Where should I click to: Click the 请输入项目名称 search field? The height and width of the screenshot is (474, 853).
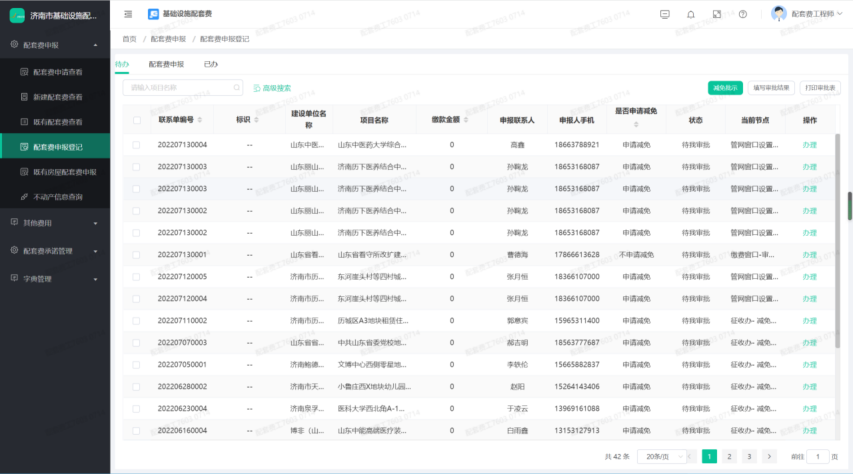(178, 88)
